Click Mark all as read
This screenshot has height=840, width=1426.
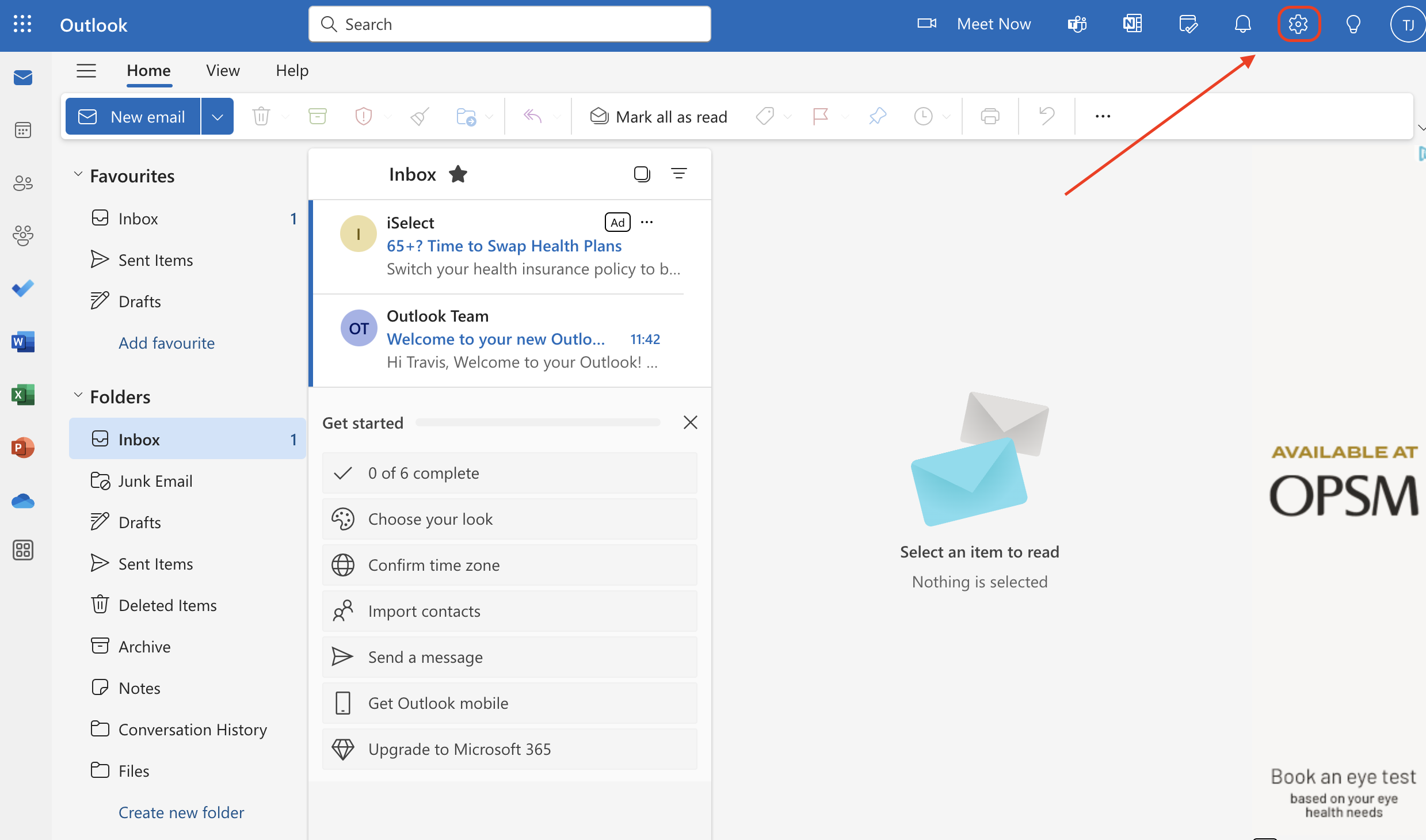tap(658, 117)
